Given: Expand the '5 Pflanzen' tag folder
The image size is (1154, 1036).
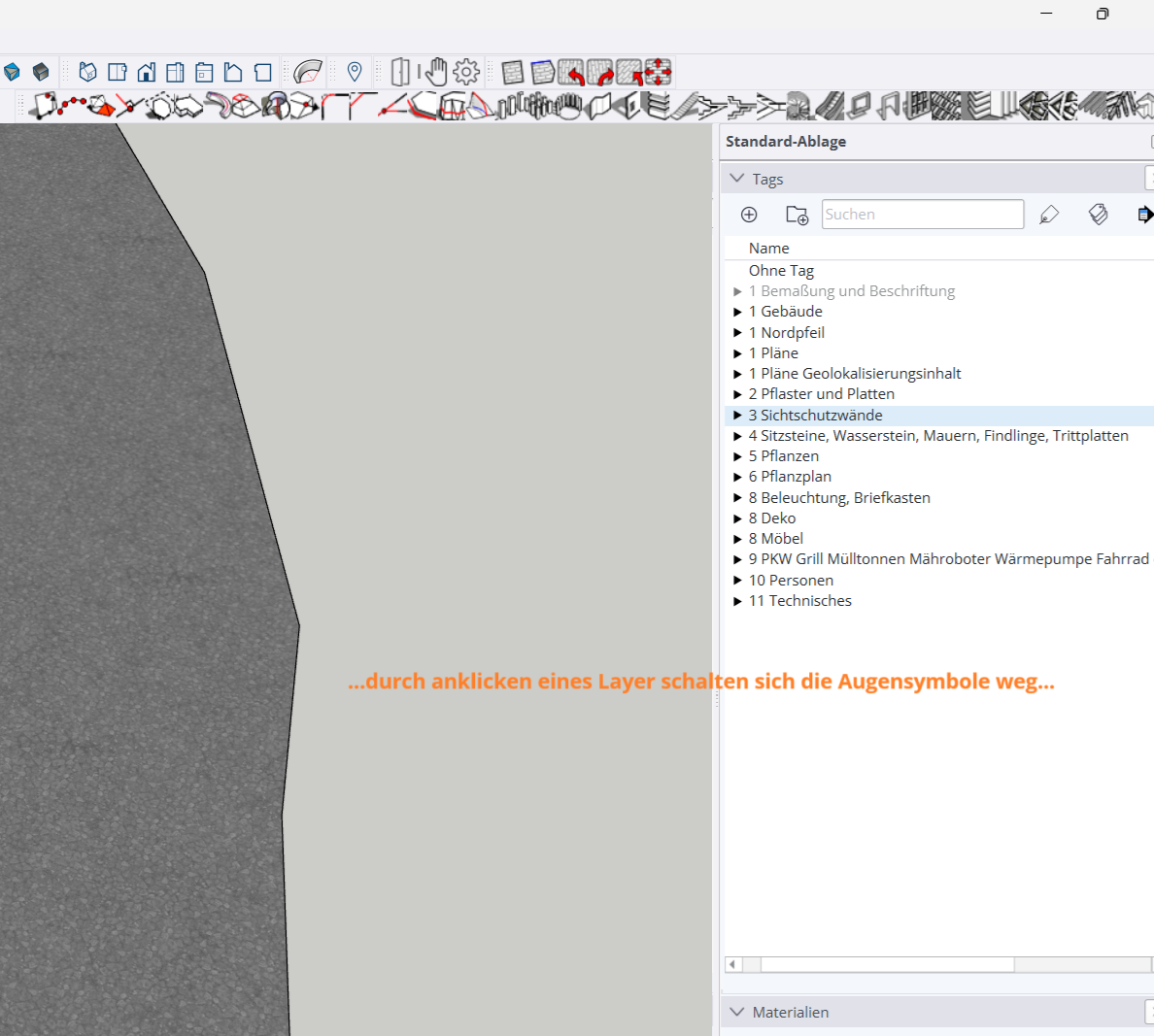Looking at the screenshot, I should coord(737,456).
